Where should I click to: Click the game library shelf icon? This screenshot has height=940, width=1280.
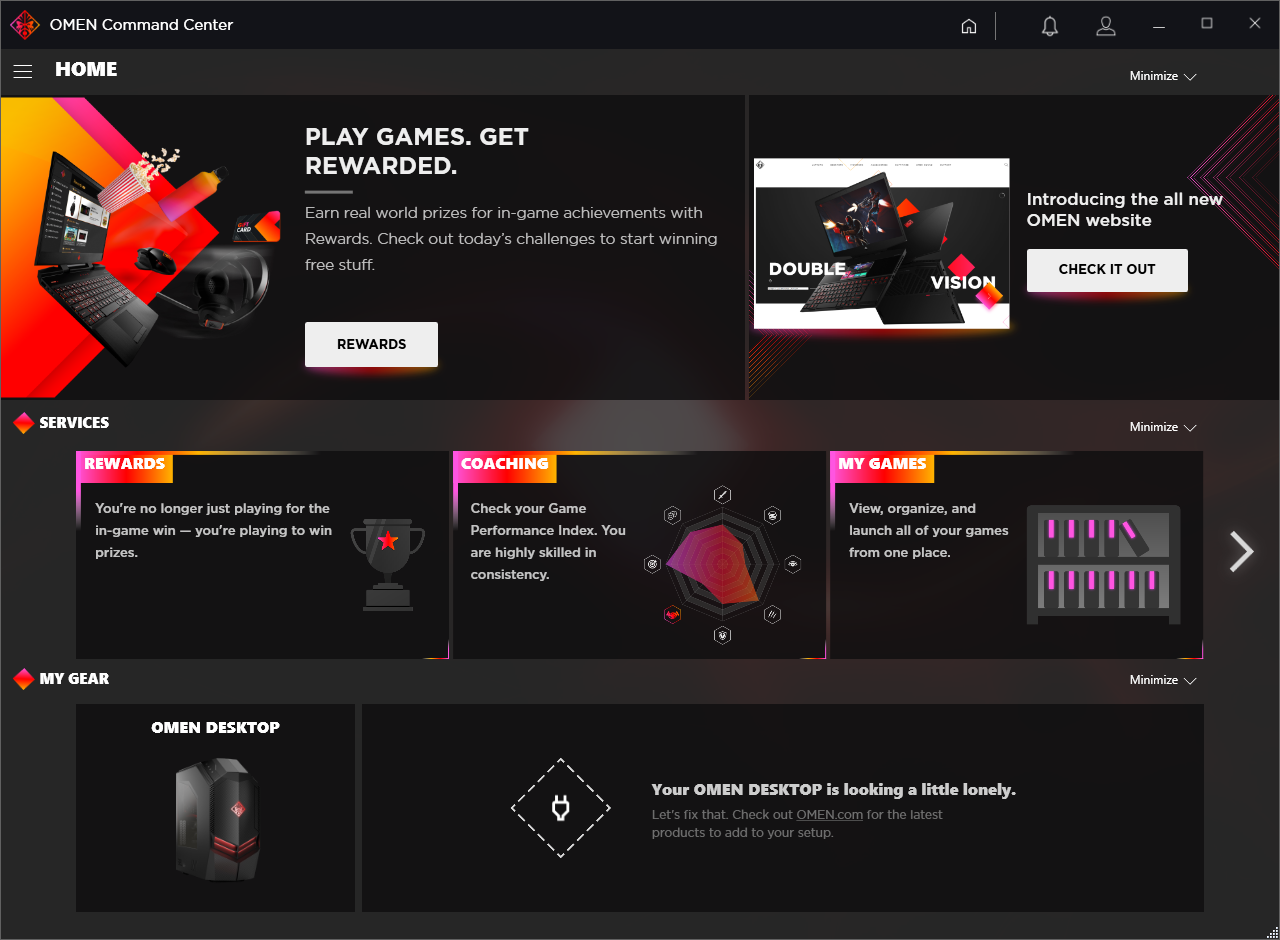coord(1103,564)
